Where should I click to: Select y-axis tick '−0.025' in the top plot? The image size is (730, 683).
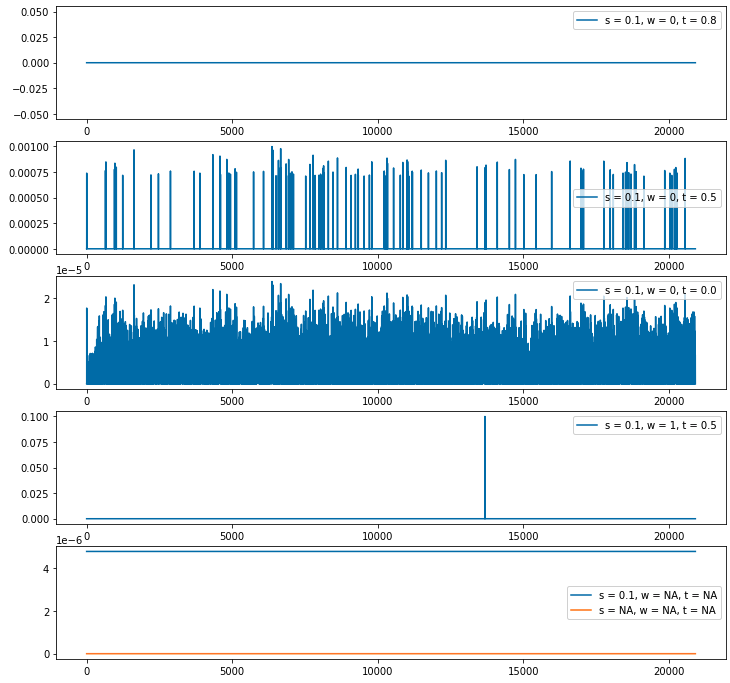(x=31, y=89)
